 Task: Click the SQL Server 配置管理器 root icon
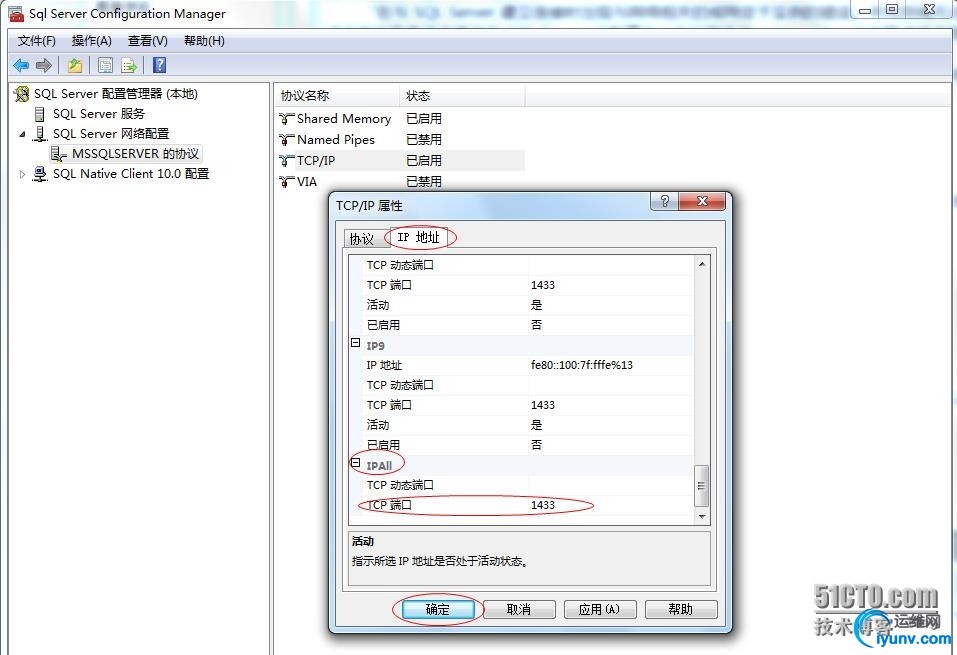click(x=20, y=94)
